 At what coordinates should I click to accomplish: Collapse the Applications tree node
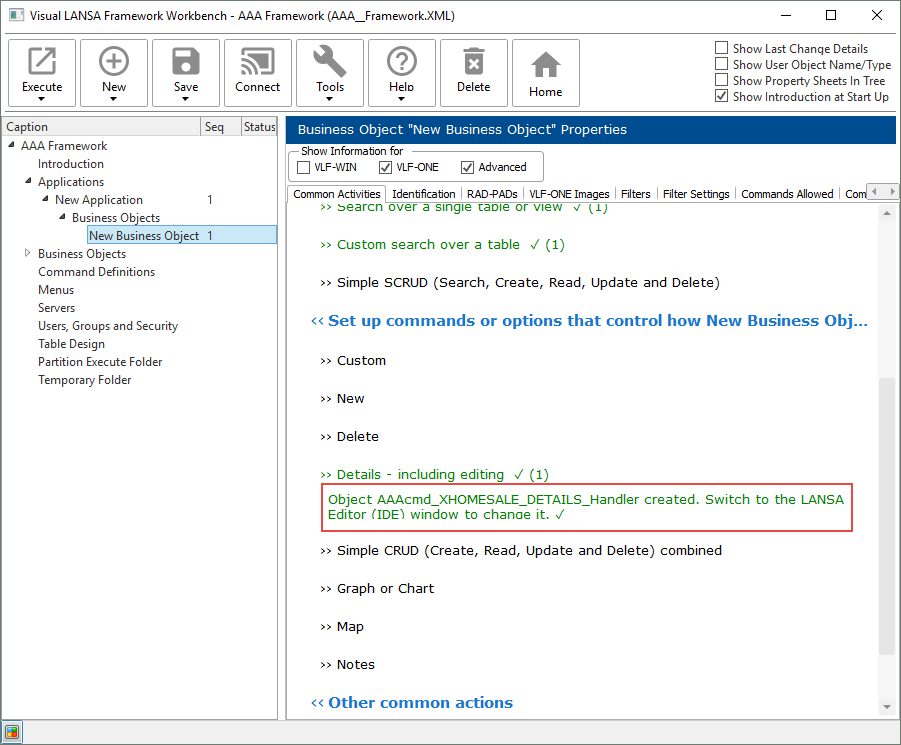click(27, 182)
